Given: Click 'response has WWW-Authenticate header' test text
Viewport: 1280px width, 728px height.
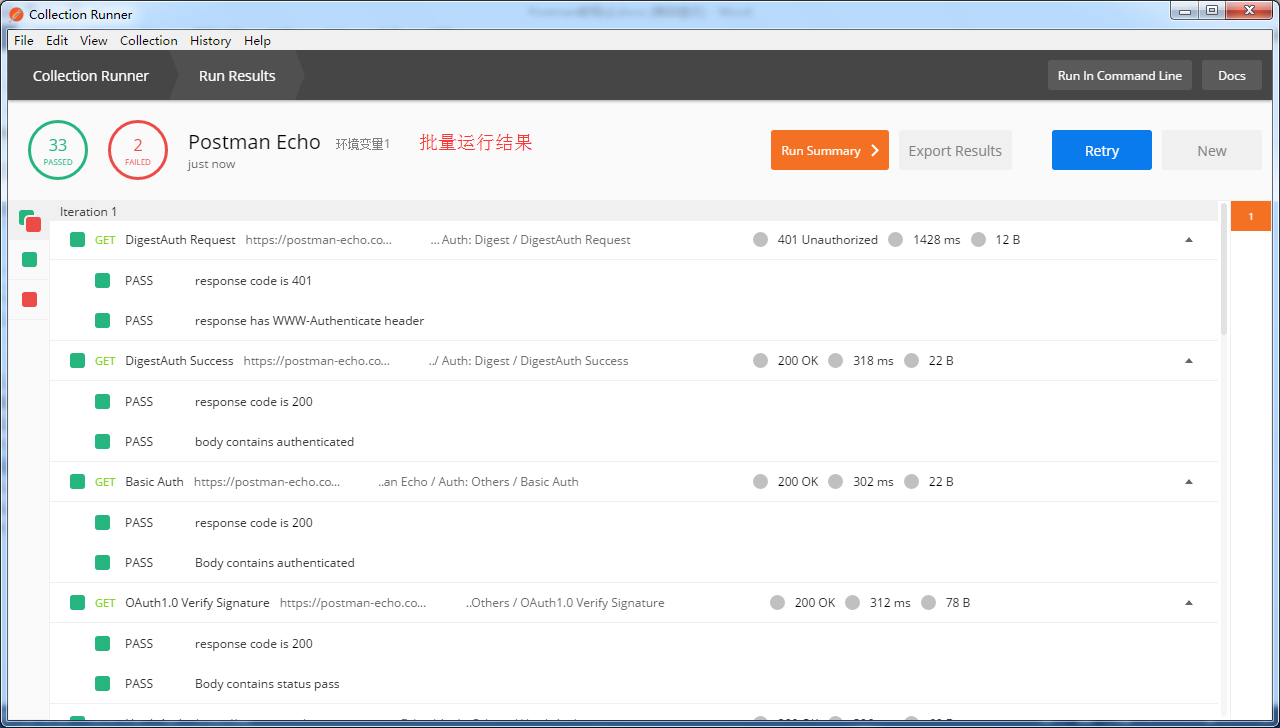Looking at the screenshot, I should tap(310, 321).
